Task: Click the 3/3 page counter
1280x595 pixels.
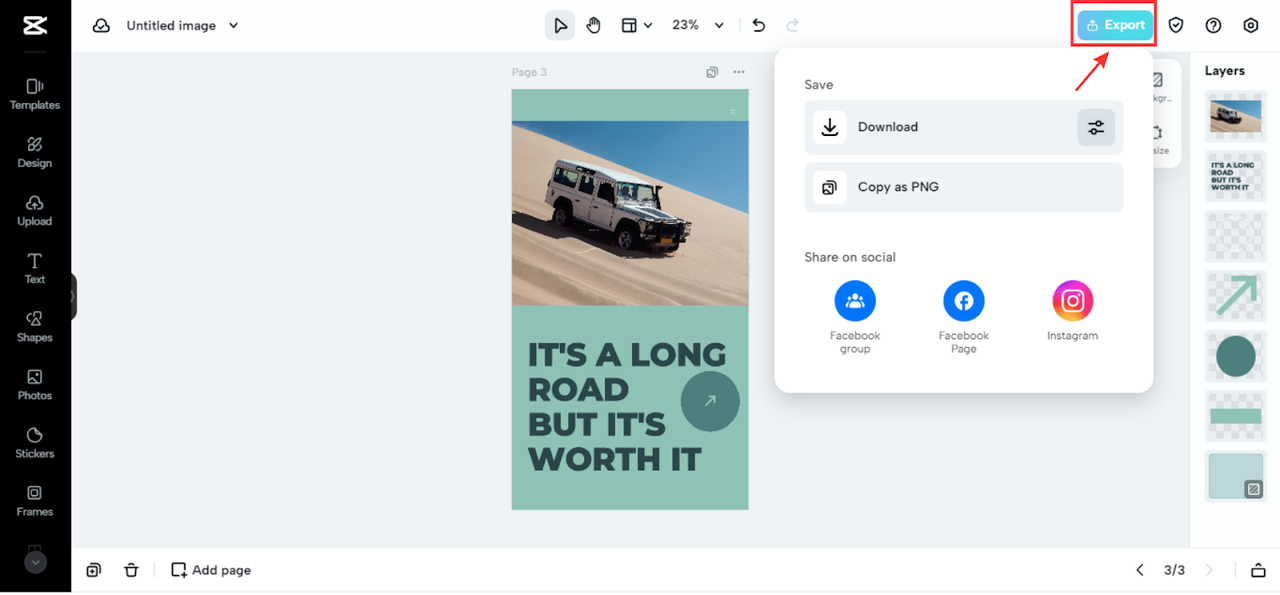Action: [x=1174, y=570]
